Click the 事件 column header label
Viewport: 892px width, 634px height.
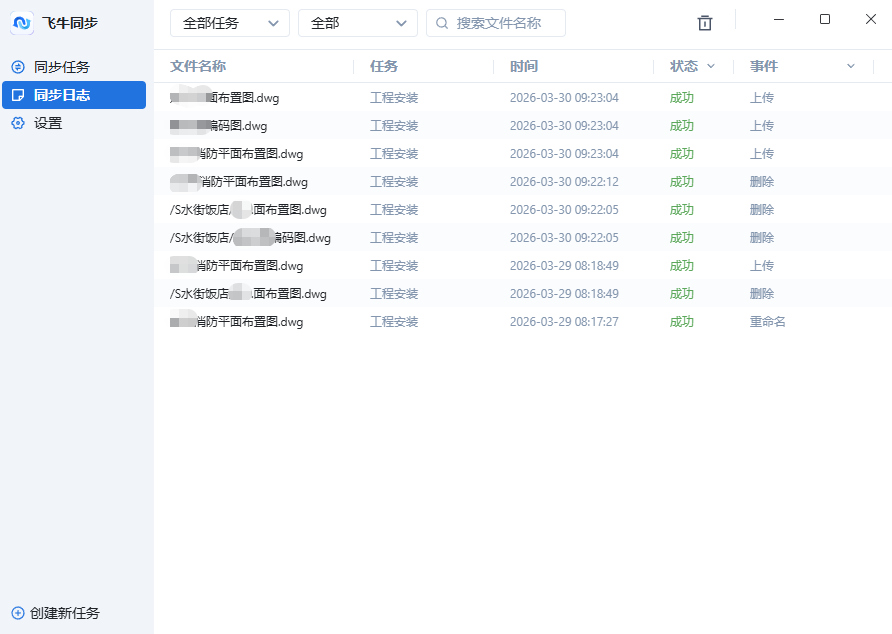point(763,67)
